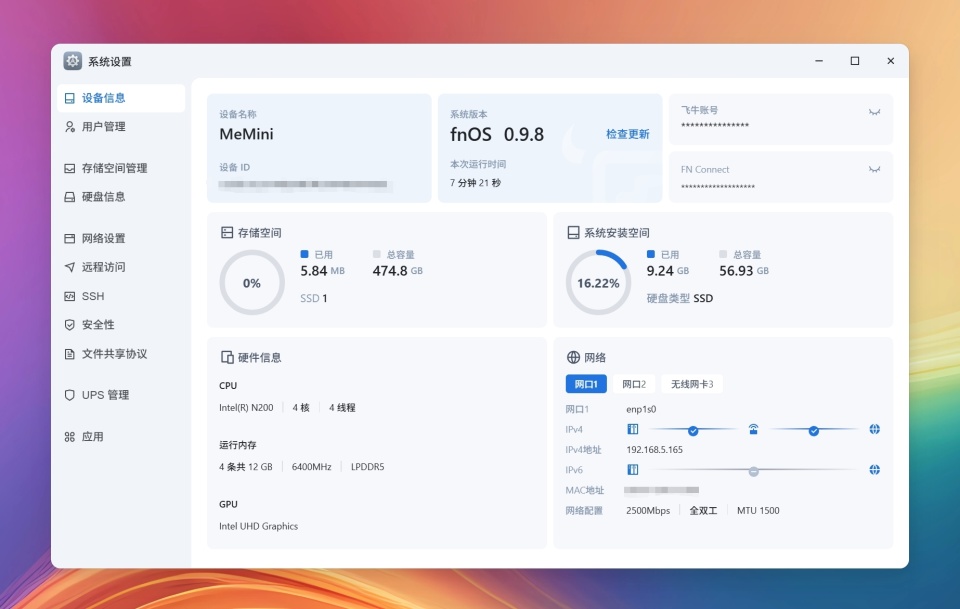960x609 pixels.
Task: Click the 474.8 GB total capacity
Action: point(397,271)
